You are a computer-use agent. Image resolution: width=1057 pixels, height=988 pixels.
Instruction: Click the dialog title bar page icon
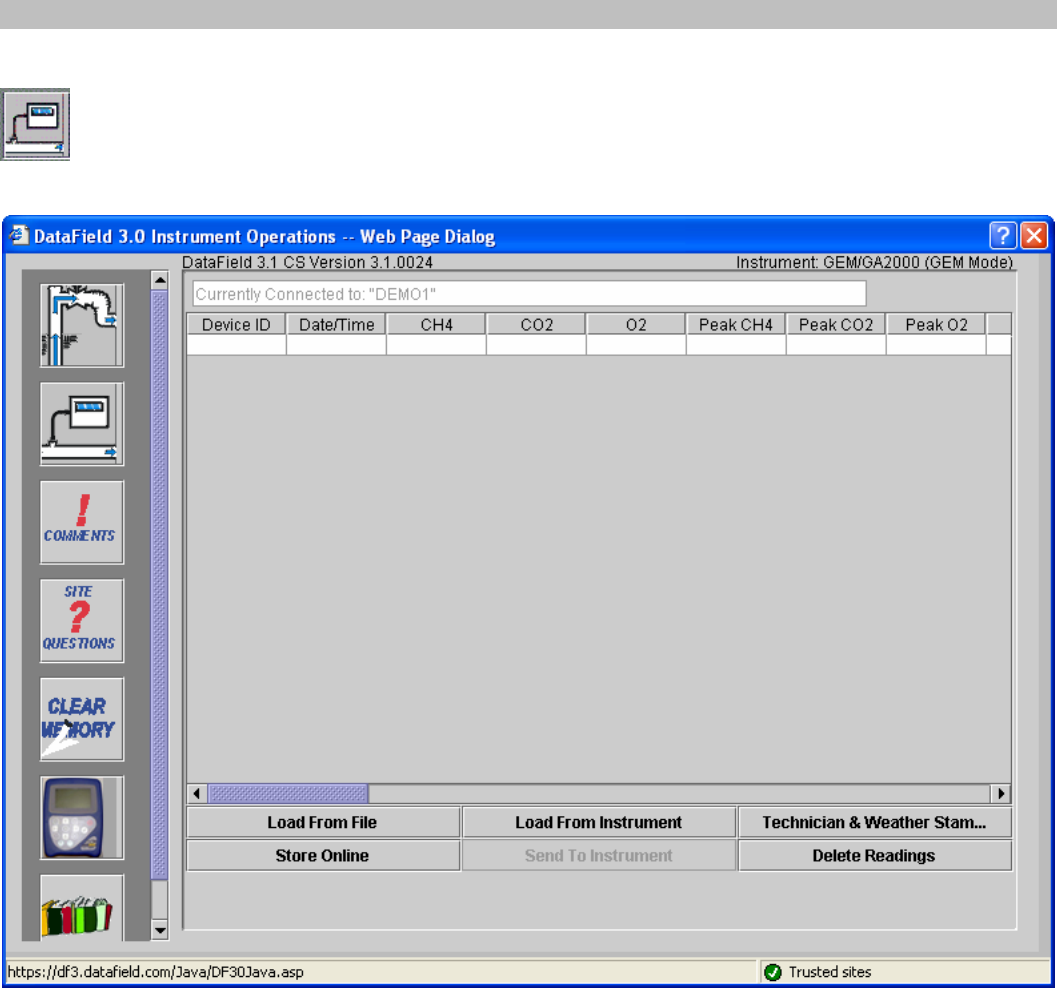[x=18, y=235]
